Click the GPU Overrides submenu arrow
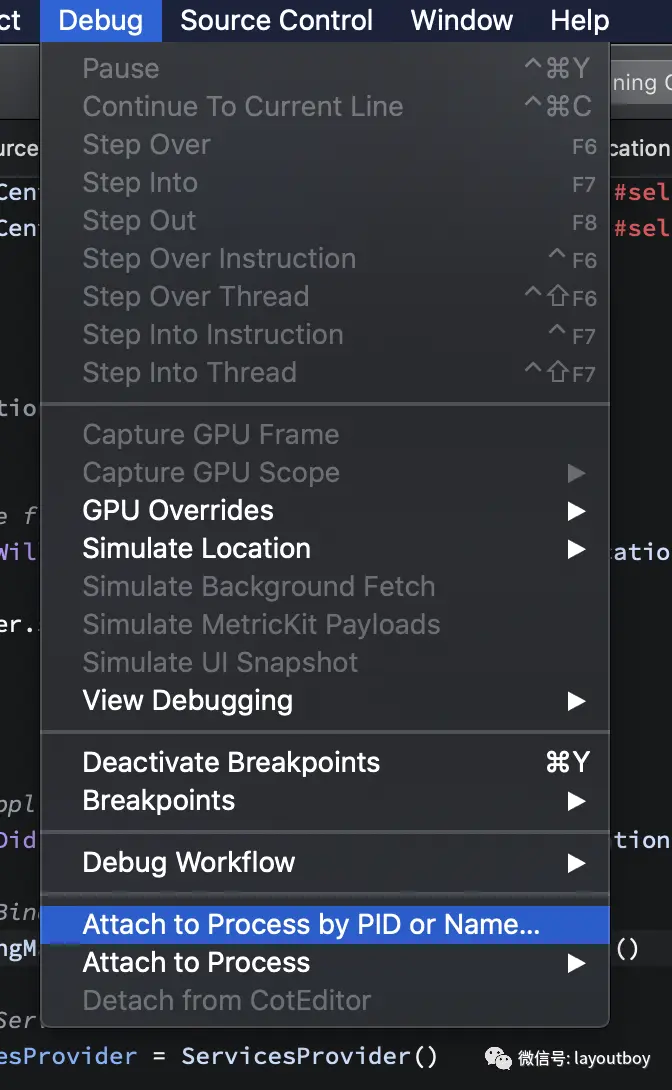 (576, 511)
